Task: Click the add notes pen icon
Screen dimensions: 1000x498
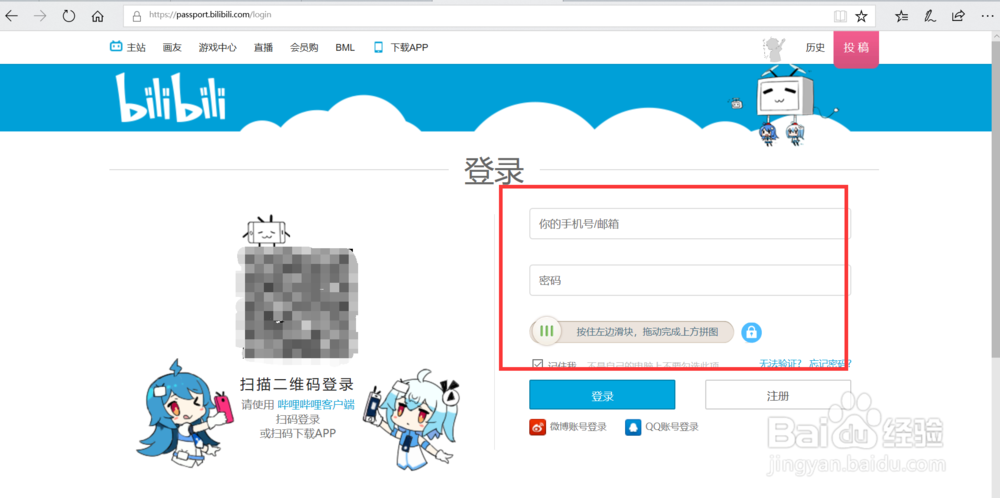Action: pyautogui.click(x=930, y=16)
